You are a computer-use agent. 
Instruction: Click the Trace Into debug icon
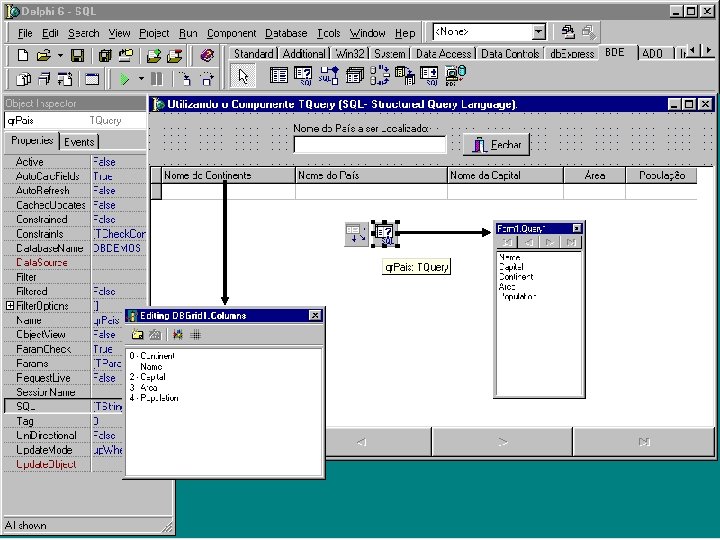(x=186, y=79)
